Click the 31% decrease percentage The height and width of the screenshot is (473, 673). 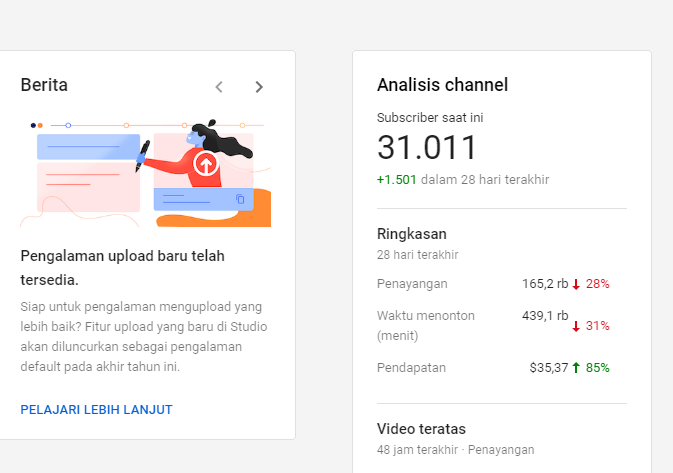pos(597,326)
